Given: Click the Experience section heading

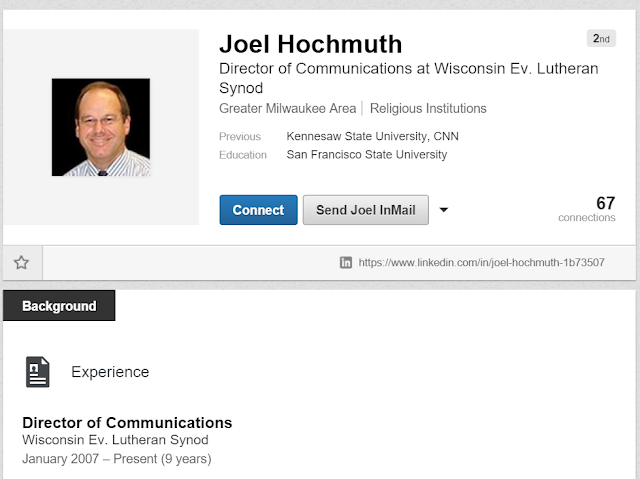Looking at the screenshot, I should 110,372.
